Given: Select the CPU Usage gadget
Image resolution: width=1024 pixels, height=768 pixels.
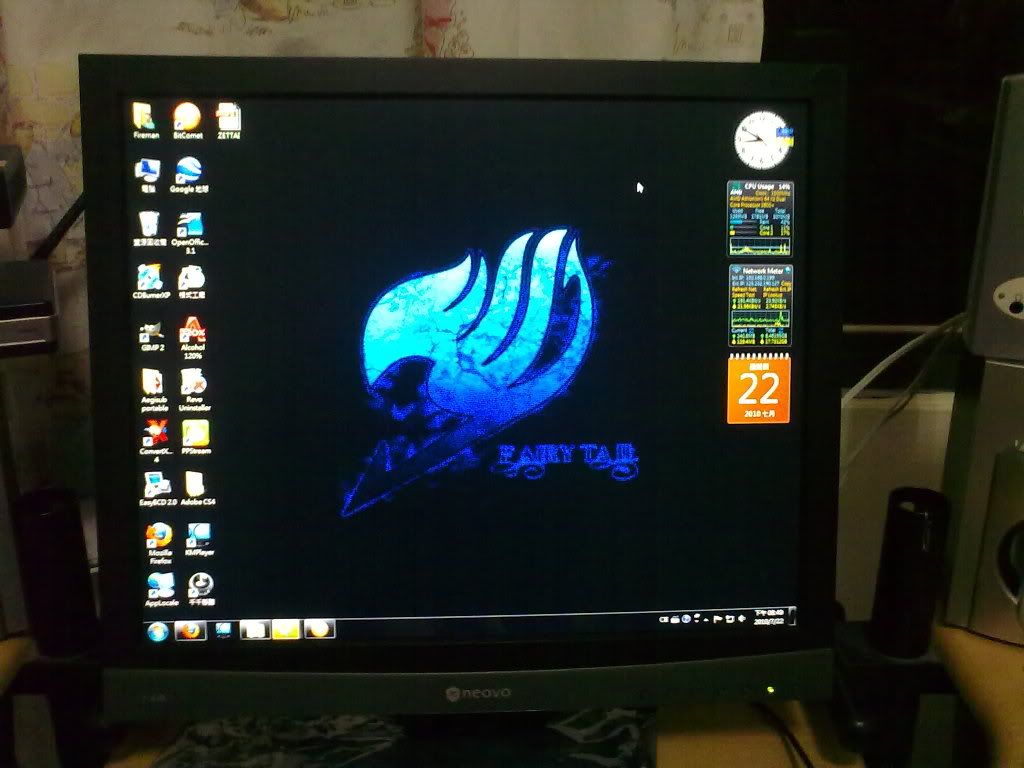Looking at the screenshot, I should coord(760,219).
